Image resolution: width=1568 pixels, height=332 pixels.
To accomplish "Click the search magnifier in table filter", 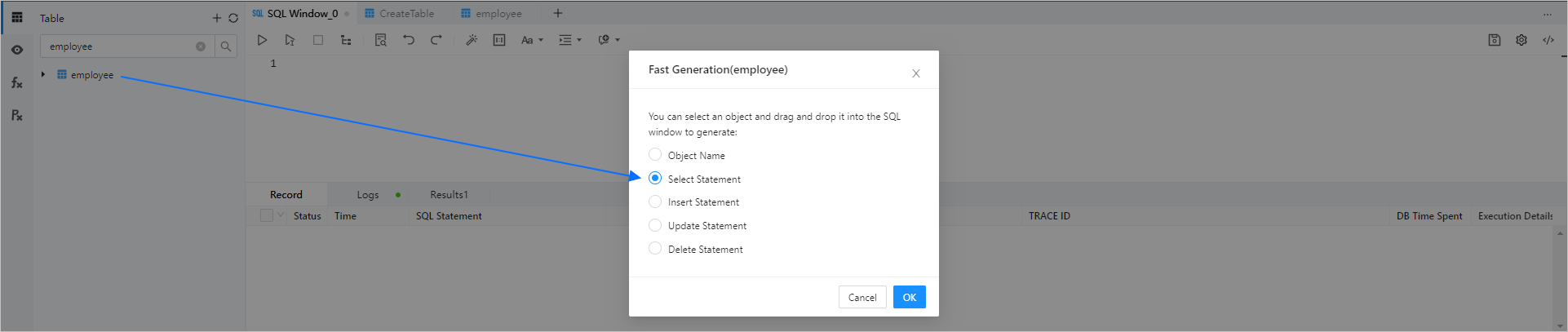I will point(226,46).
